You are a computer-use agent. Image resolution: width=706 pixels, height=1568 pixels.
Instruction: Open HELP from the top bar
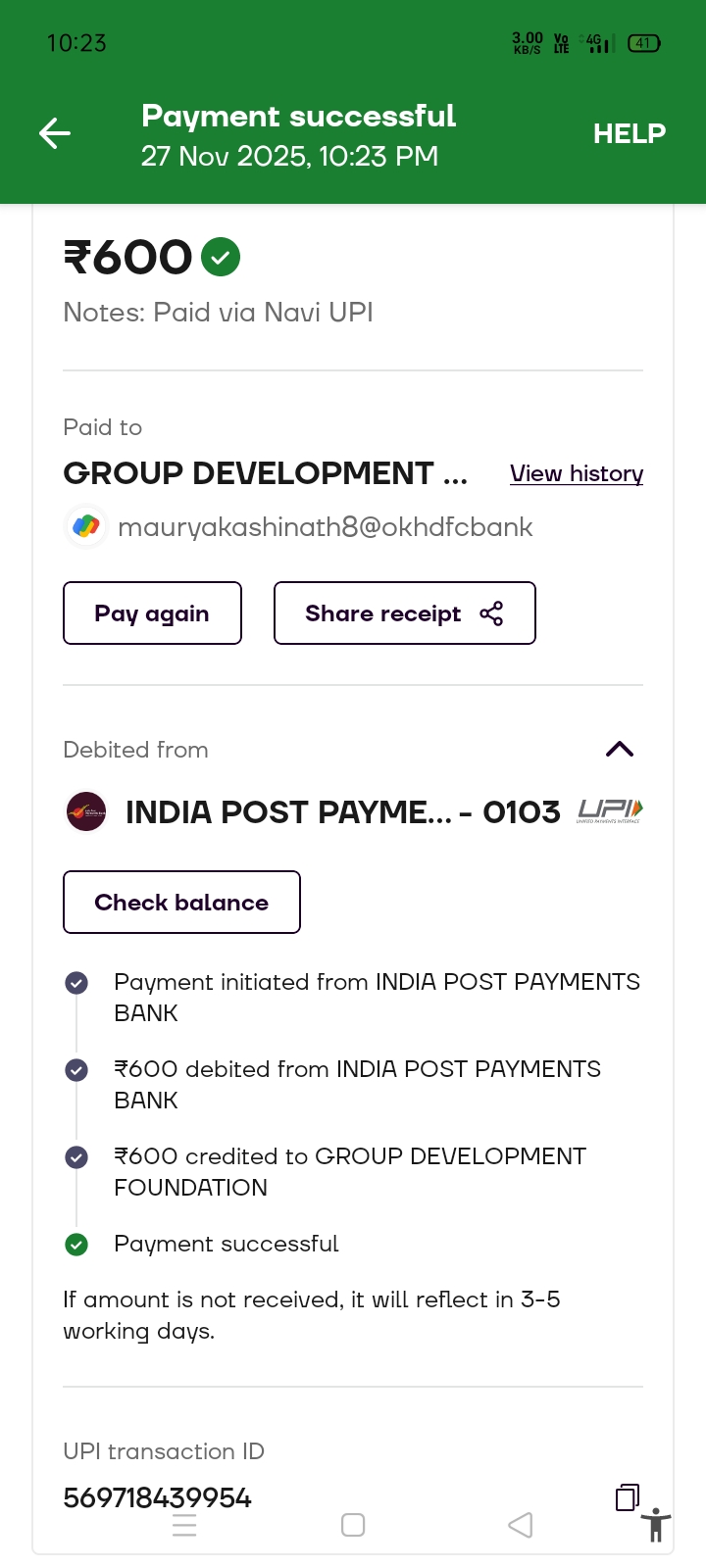[x=629, y=133]
